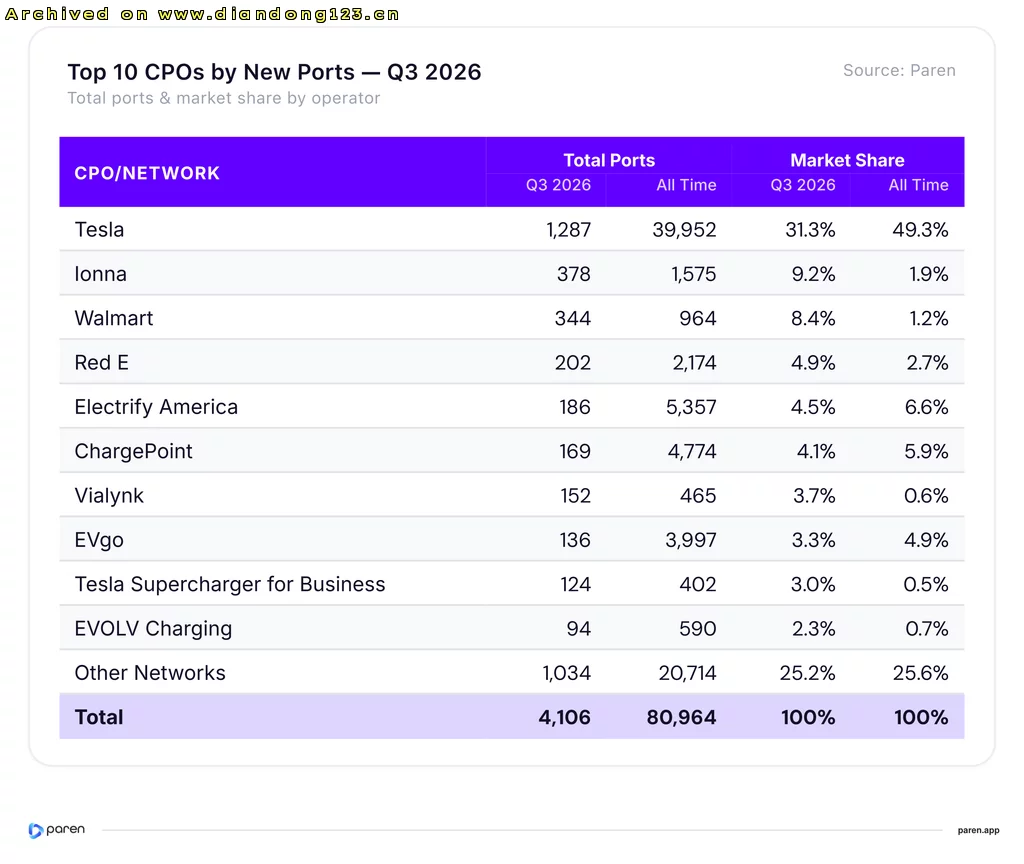Select the '4,774' ChargePoint ports value
Screen dimensions: 1024x864
coord(692,452)
